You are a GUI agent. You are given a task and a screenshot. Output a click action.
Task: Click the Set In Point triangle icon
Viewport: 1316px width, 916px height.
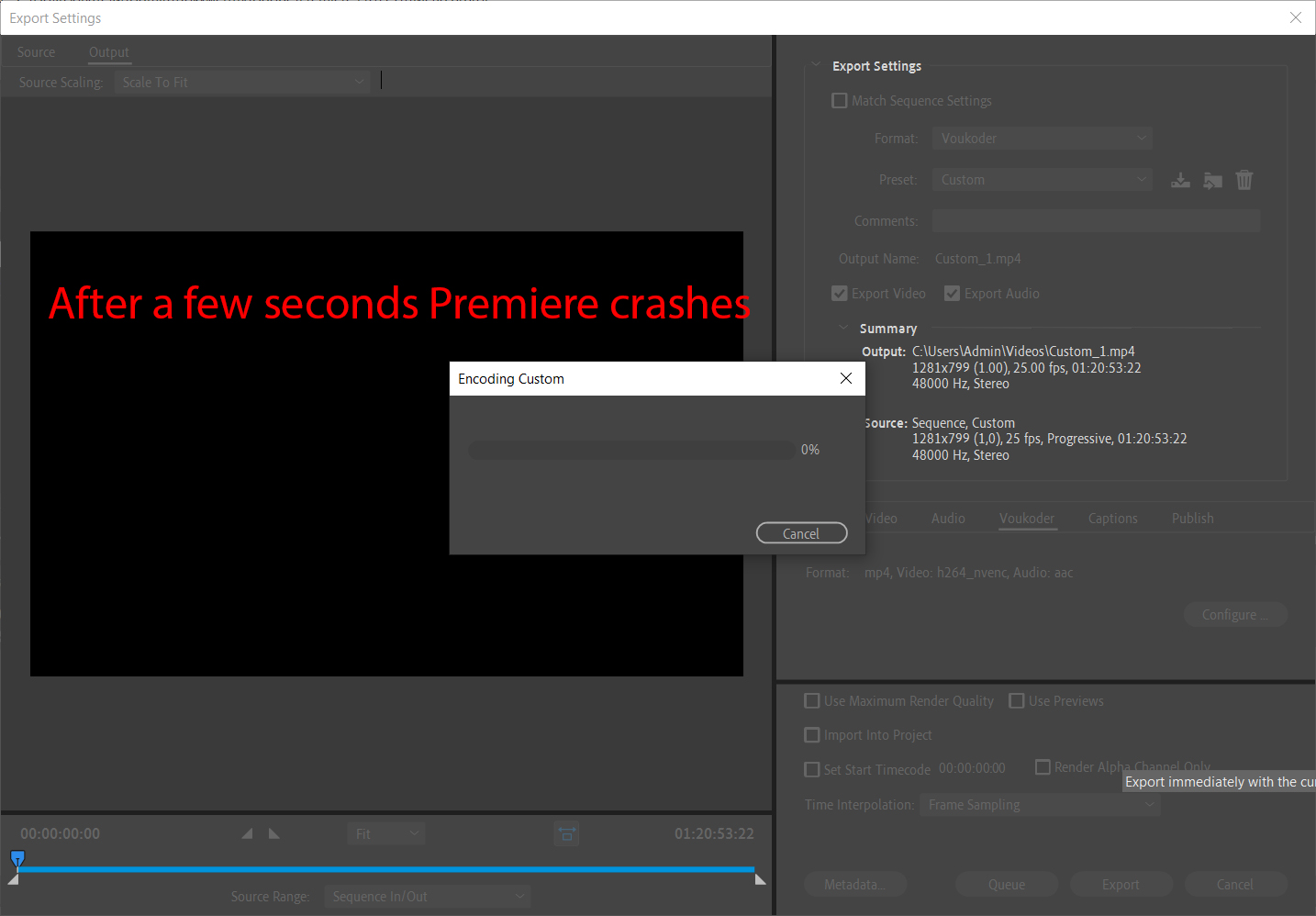coord(247,833)
